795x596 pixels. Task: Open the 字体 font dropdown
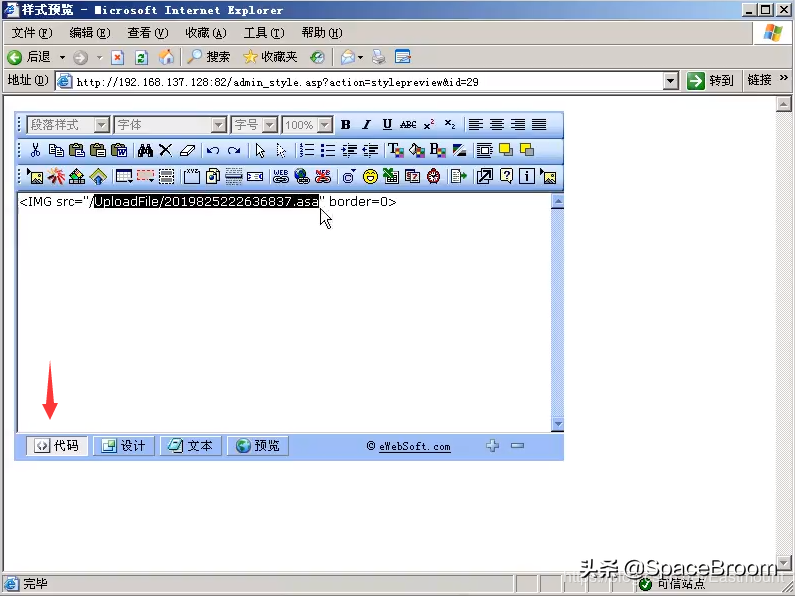click(170, 125)
